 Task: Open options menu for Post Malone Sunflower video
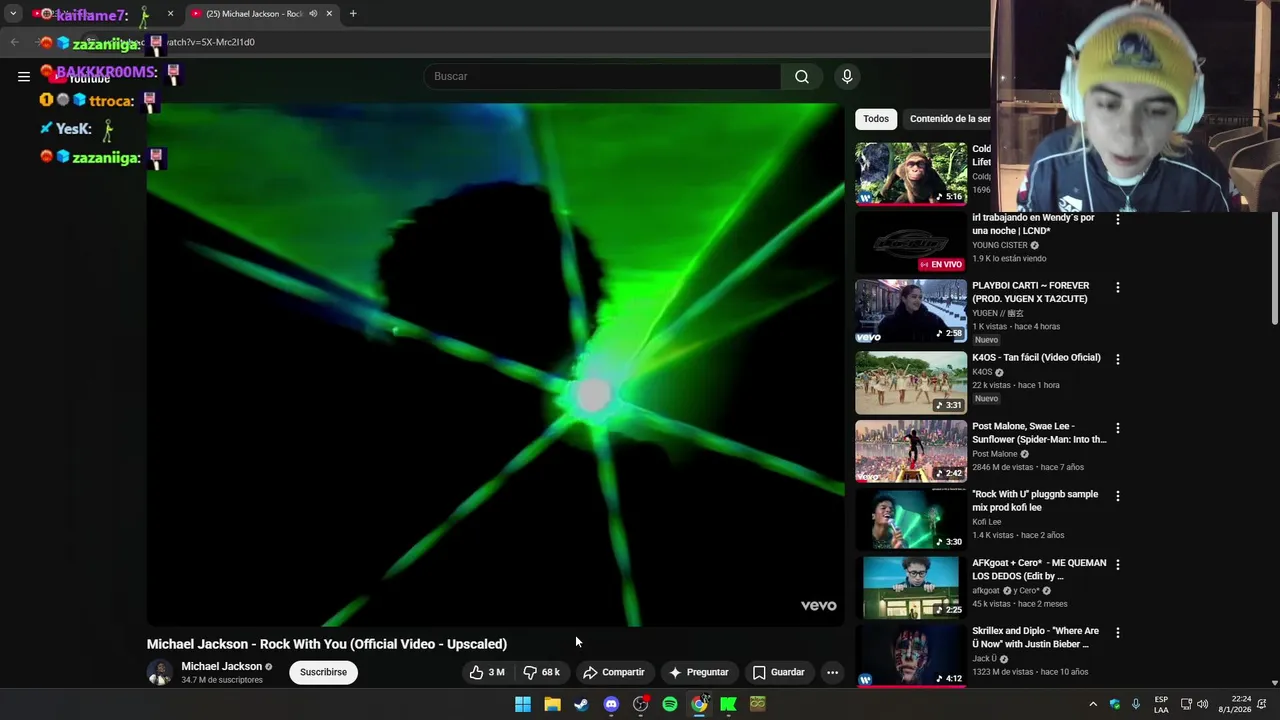click(x=1118, y=428)
